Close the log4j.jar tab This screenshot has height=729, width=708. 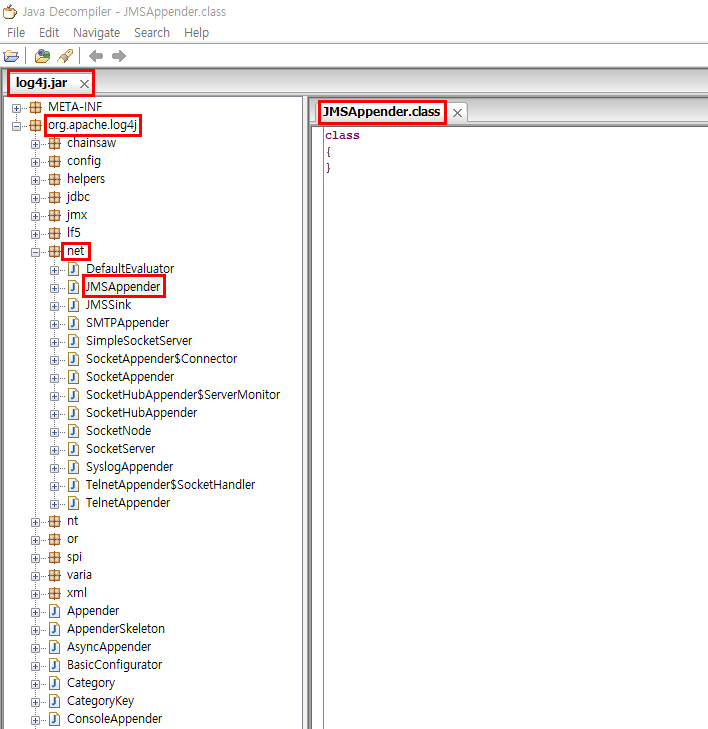click(x=84, y=84)
